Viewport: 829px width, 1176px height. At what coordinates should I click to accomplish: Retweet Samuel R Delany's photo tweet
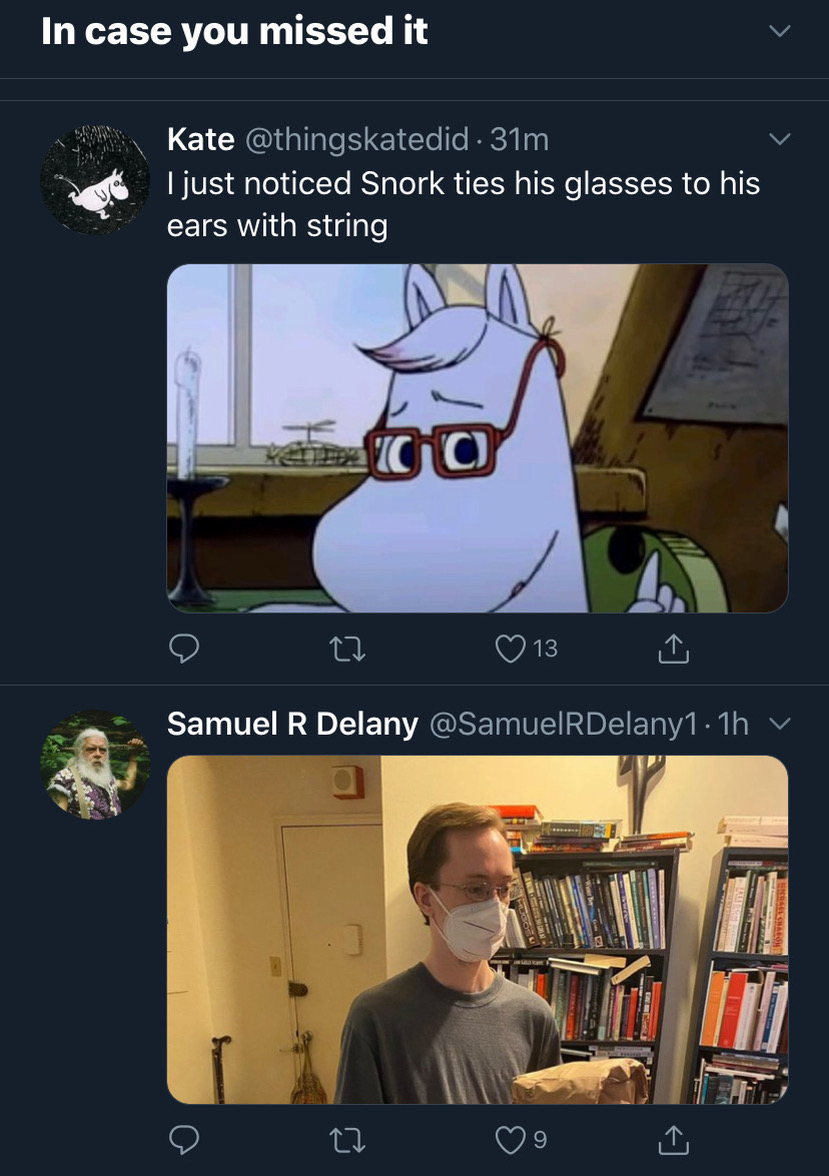[x=347, y=1140]
